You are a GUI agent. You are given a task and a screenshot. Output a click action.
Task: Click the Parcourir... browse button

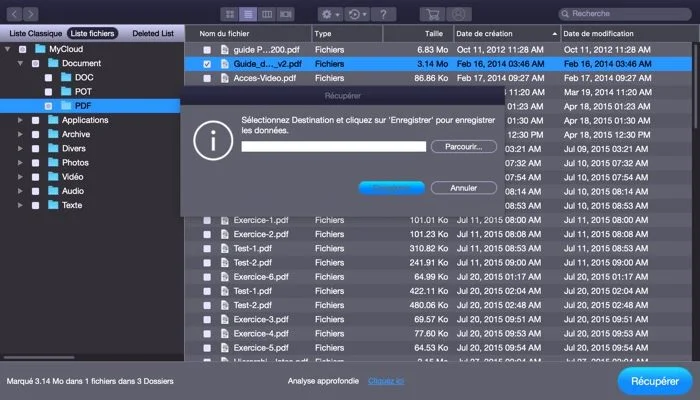[464, 146]
